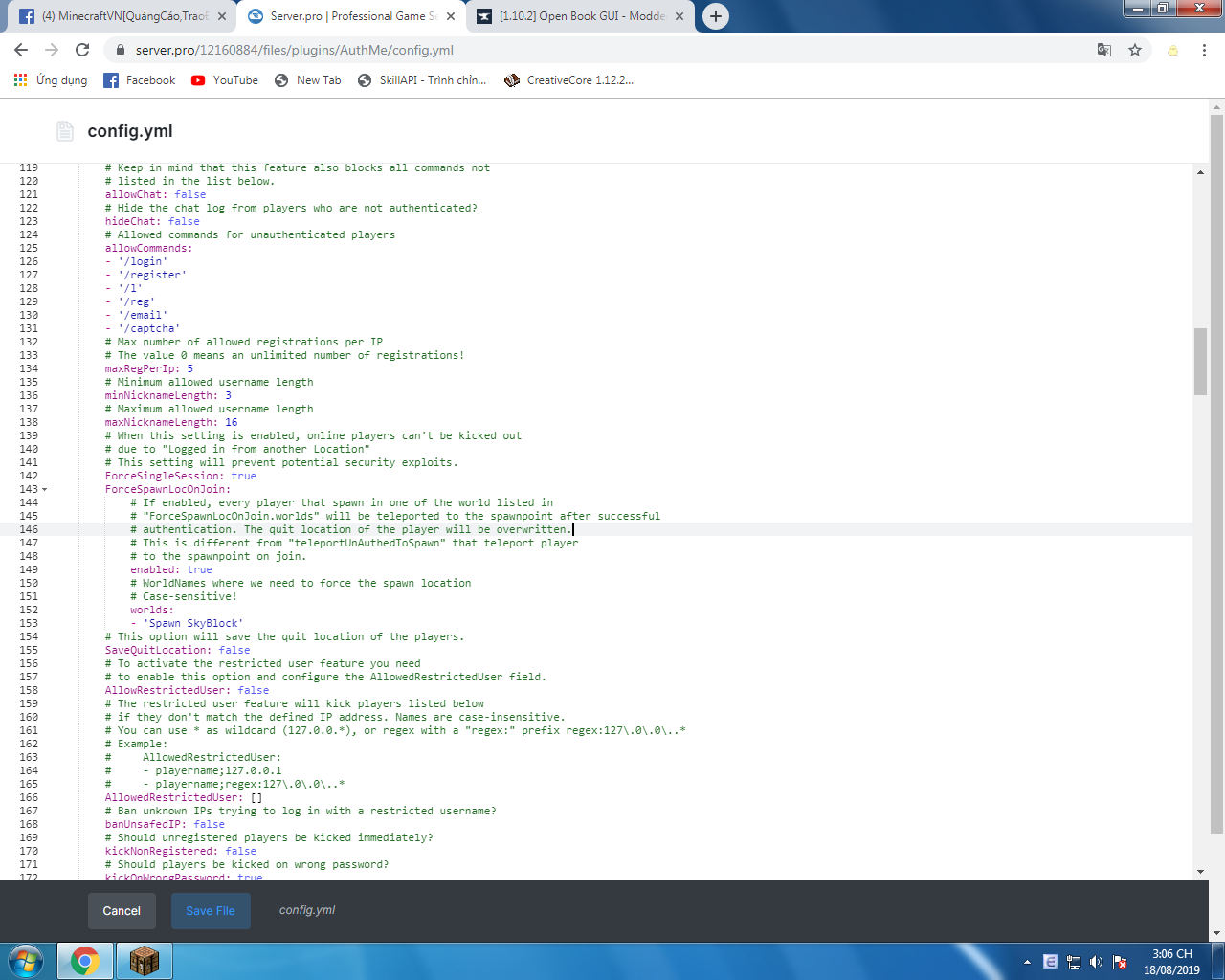Switch to the Open Book GUI tab
1225x980 pixels.
[x=574, y=16]
